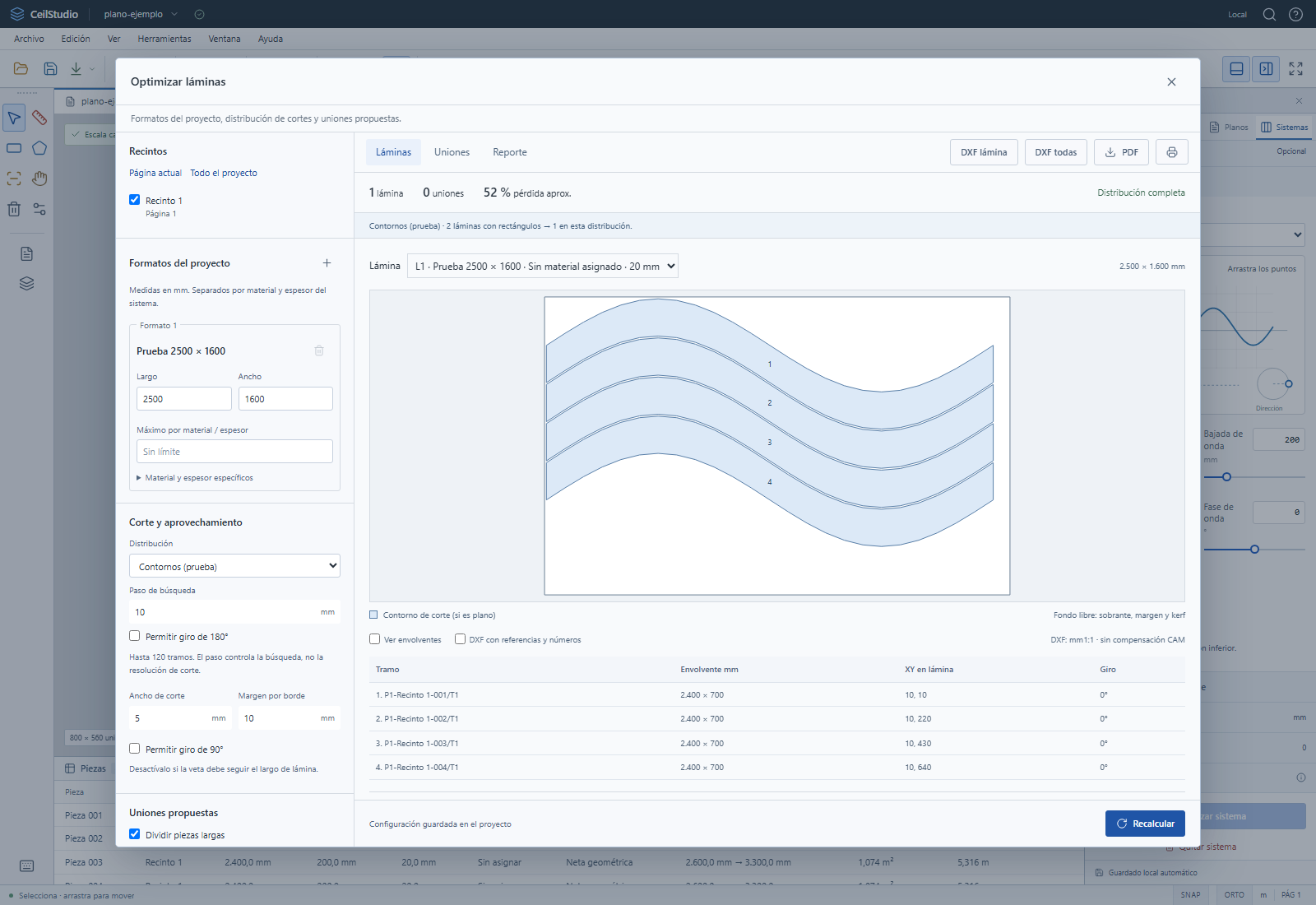Uncheck the Recinto 1 checkbox
Viewport: 1316px width, 905px height.
tap(134, 200)
